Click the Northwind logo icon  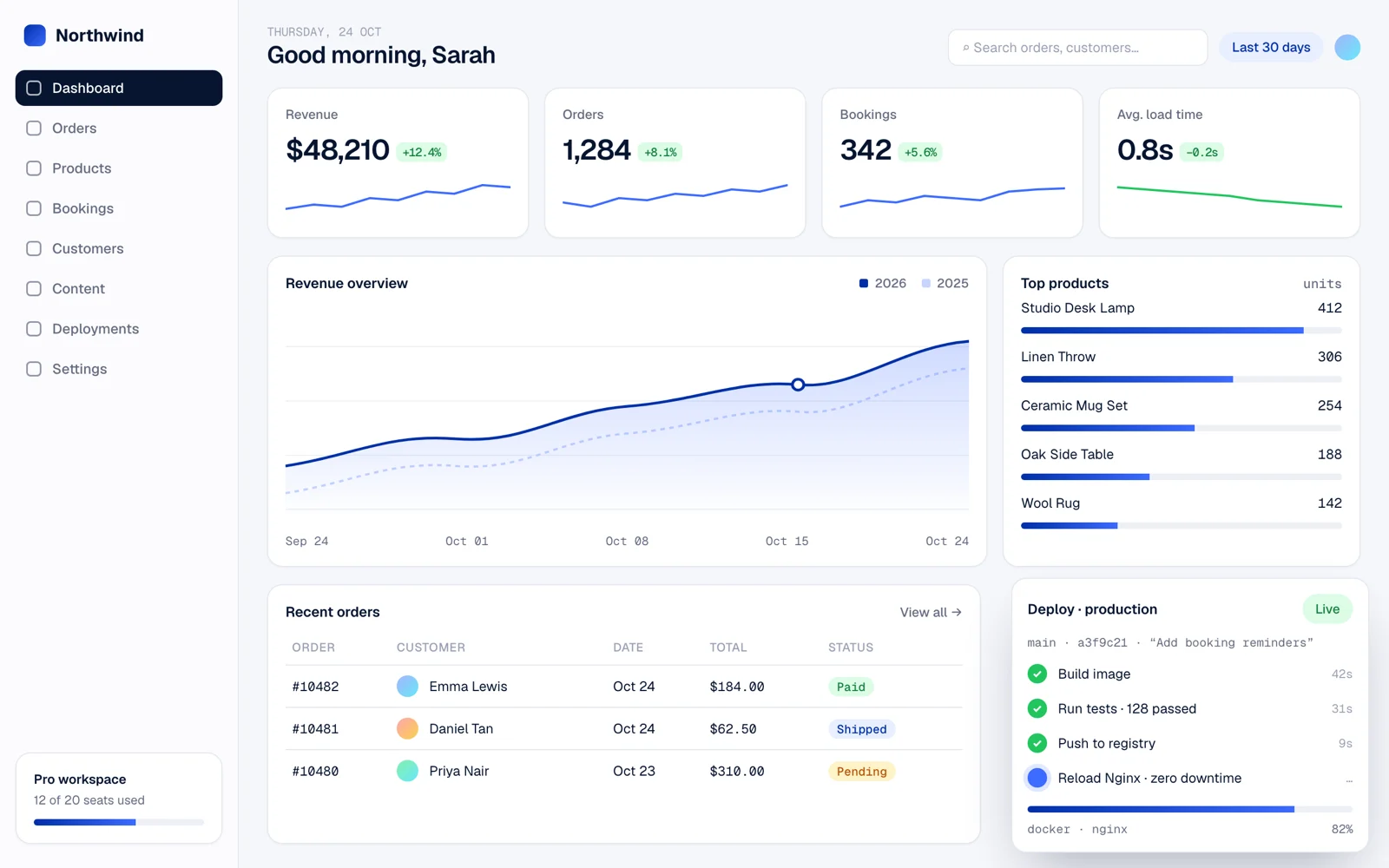pyautogui.click(x=35, y=35)
